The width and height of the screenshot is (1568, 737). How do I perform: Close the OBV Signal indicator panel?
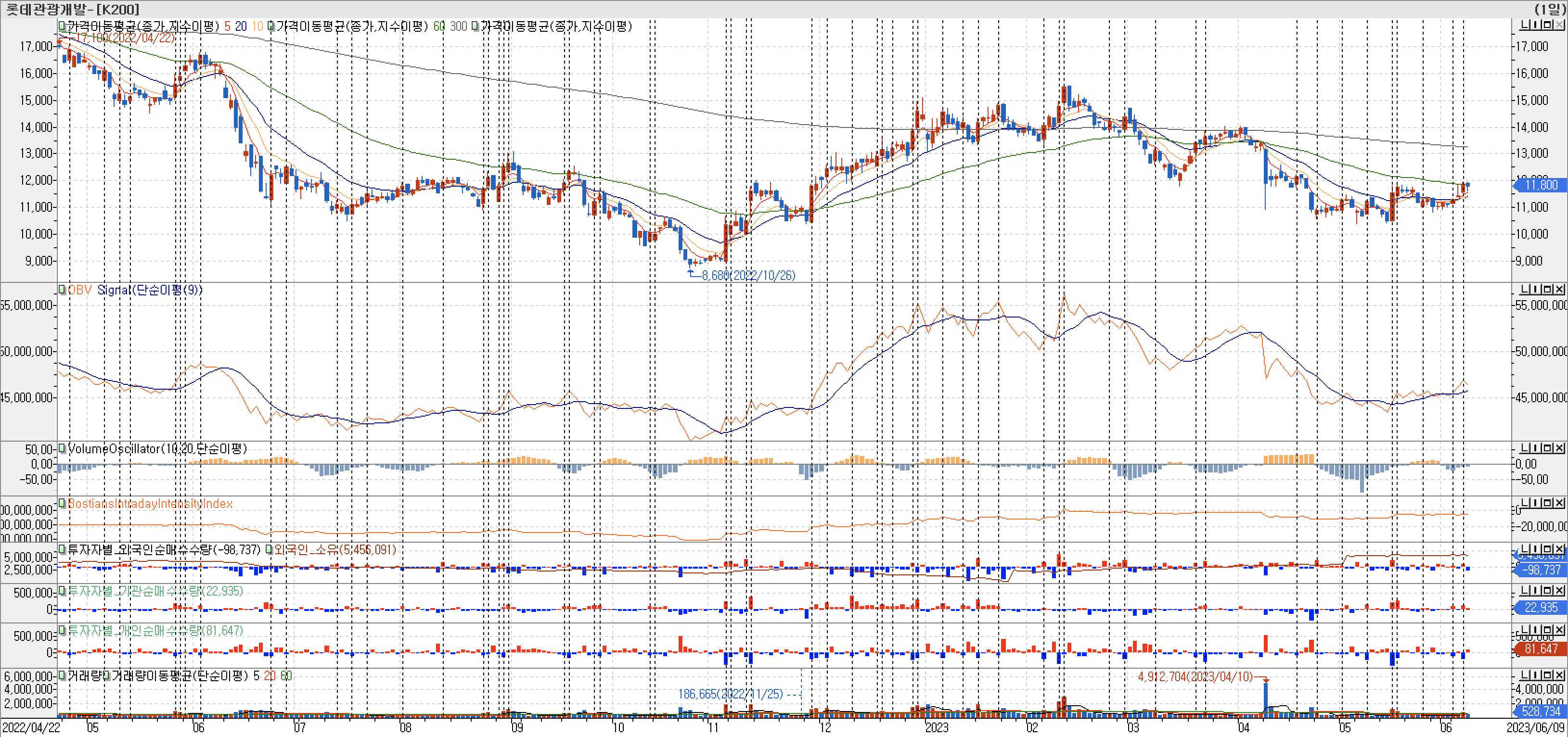[1559, 289]
